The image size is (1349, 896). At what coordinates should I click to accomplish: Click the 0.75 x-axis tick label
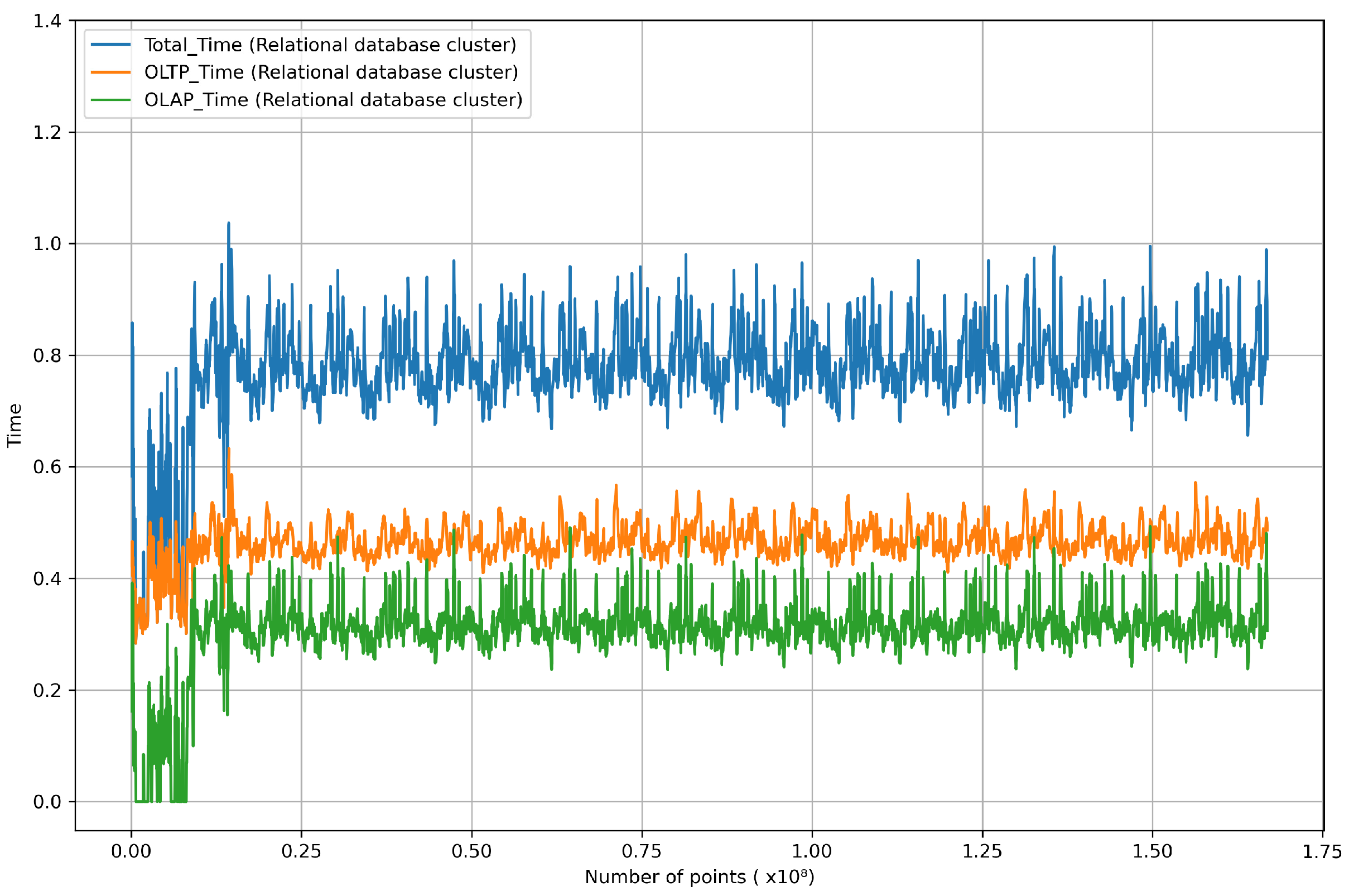(x=642, y=852)
